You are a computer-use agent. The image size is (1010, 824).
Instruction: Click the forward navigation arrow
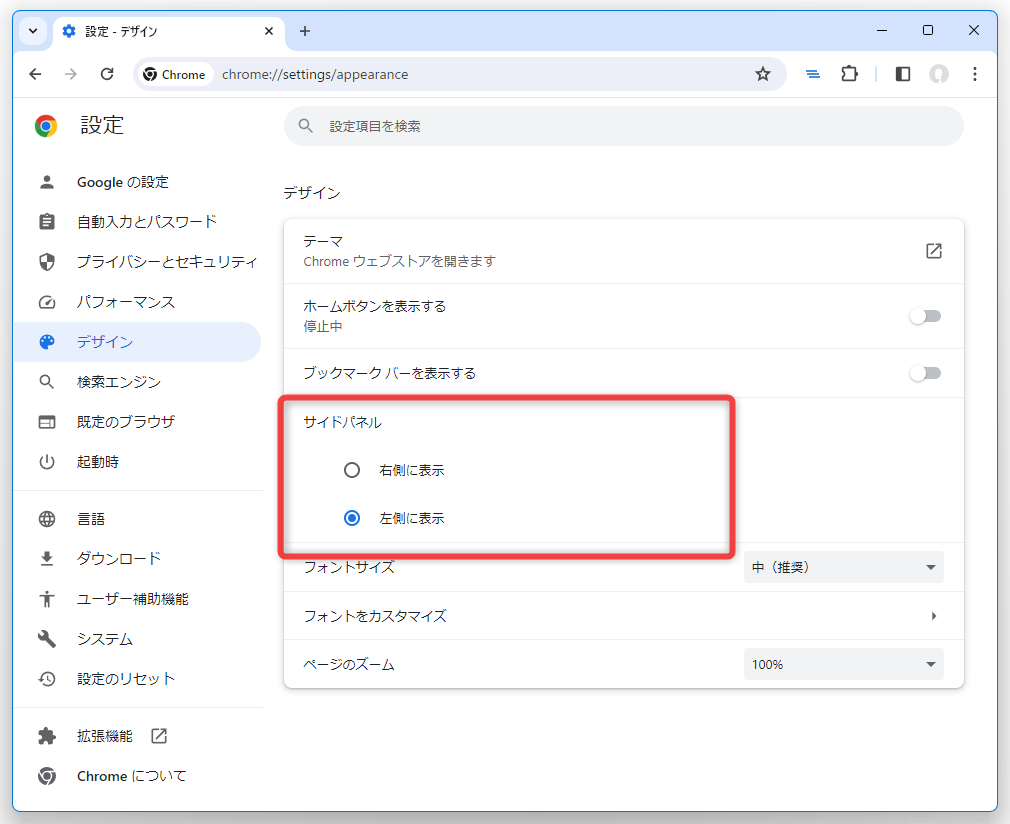click(71, 74)
